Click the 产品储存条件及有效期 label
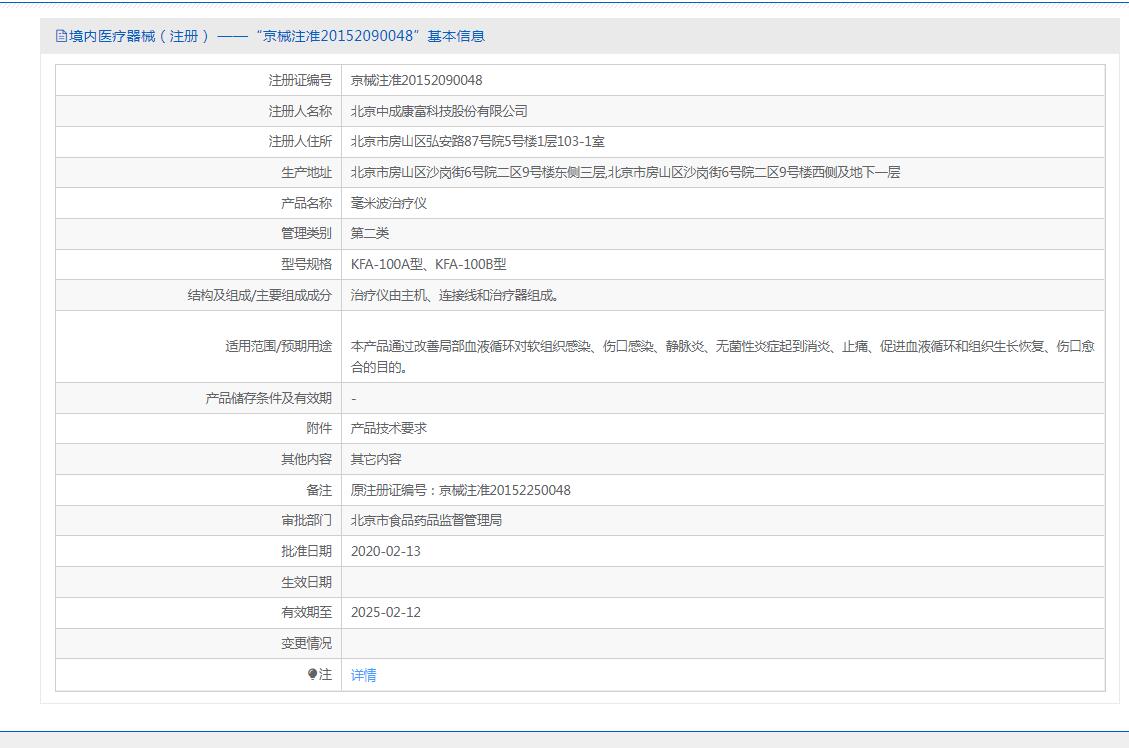Image resolution: width=1129 pixels, height=748 pixels. tap(269, 398)
